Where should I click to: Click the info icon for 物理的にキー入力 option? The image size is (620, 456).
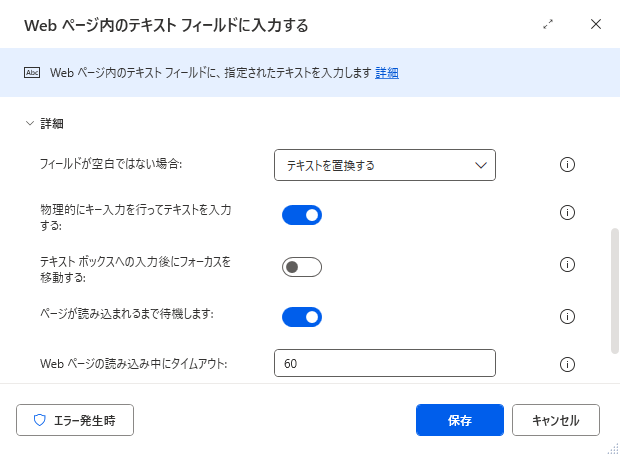[x=567, y=213]
